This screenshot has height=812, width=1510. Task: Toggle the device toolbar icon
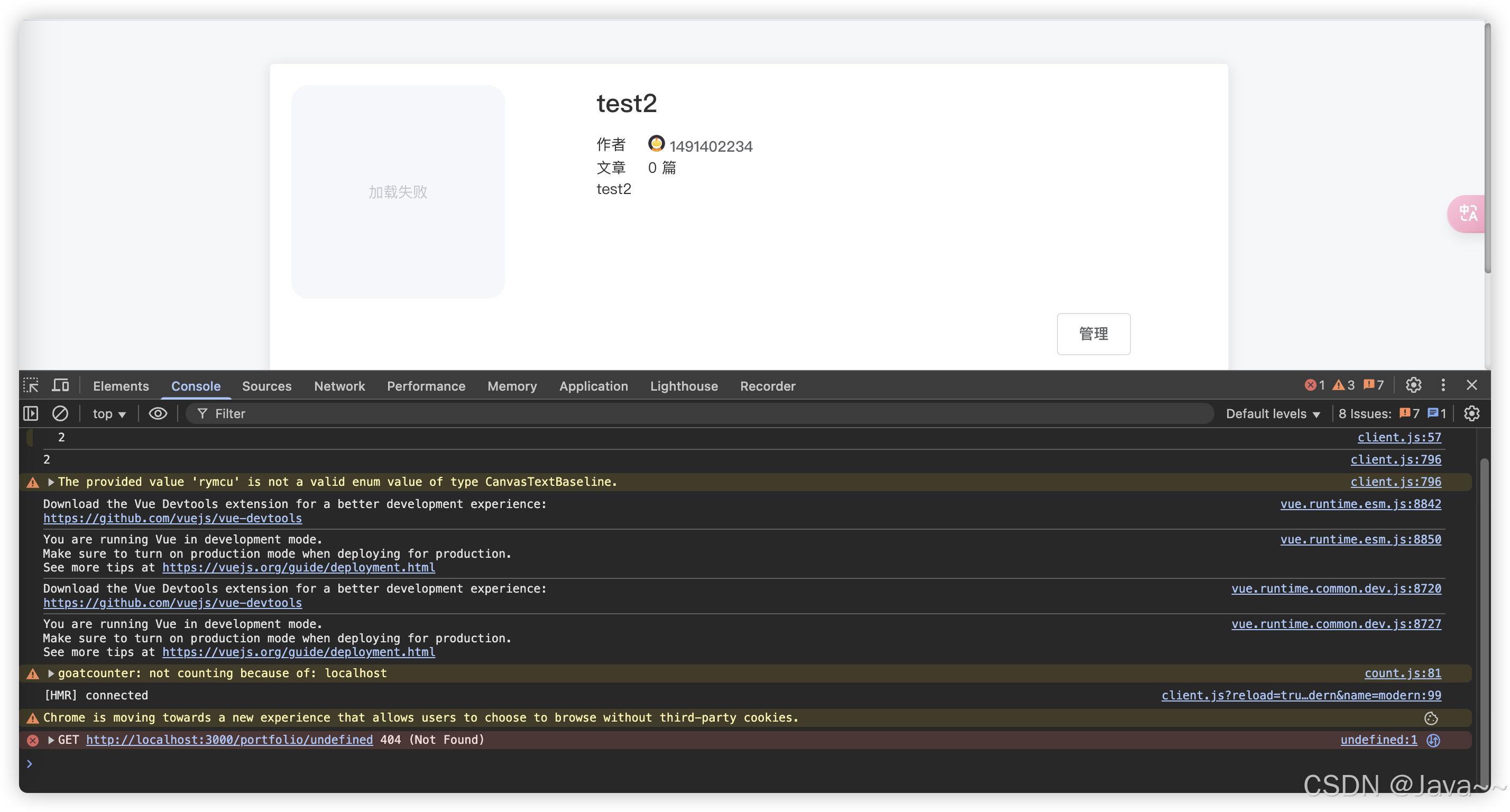60,385
